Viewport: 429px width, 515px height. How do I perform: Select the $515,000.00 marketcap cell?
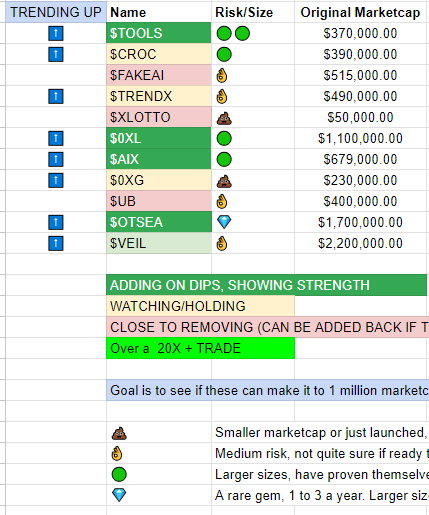point(360,75)
